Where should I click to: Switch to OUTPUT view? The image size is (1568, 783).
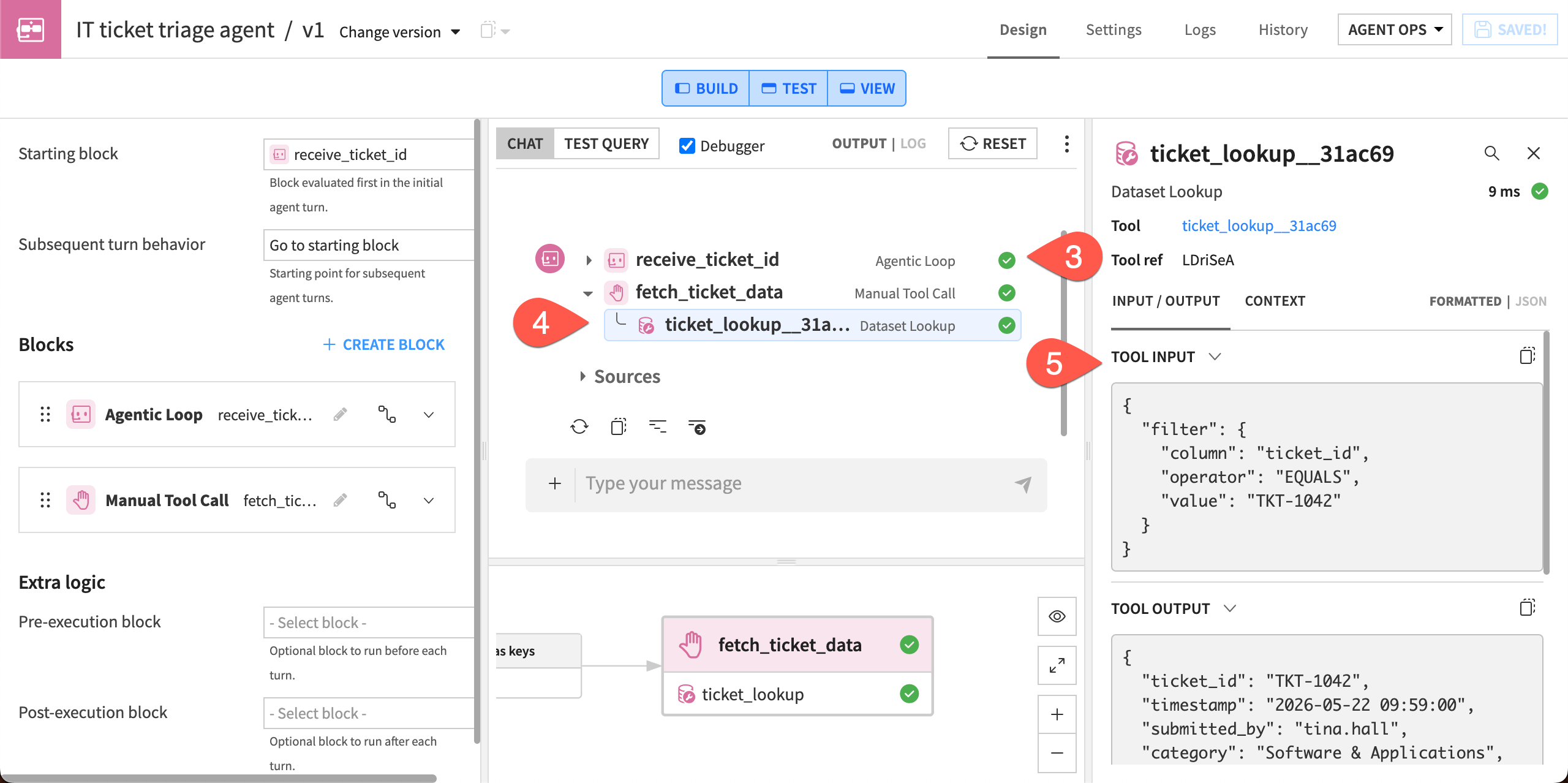859,143
